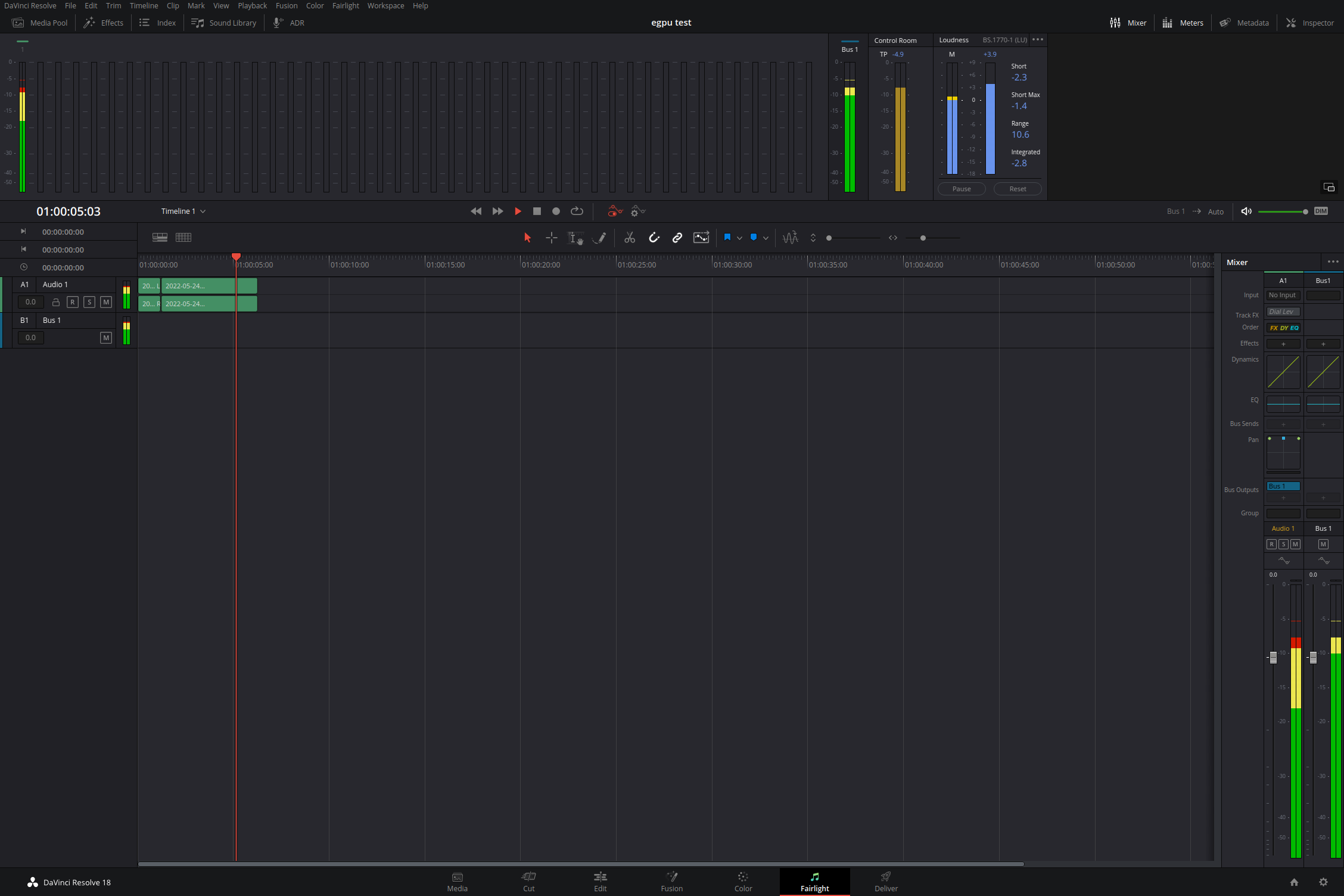Lock Audio 1 track
Image resolution: width=1344 pixels, height=896 pixels.
(x=56, y=302)
